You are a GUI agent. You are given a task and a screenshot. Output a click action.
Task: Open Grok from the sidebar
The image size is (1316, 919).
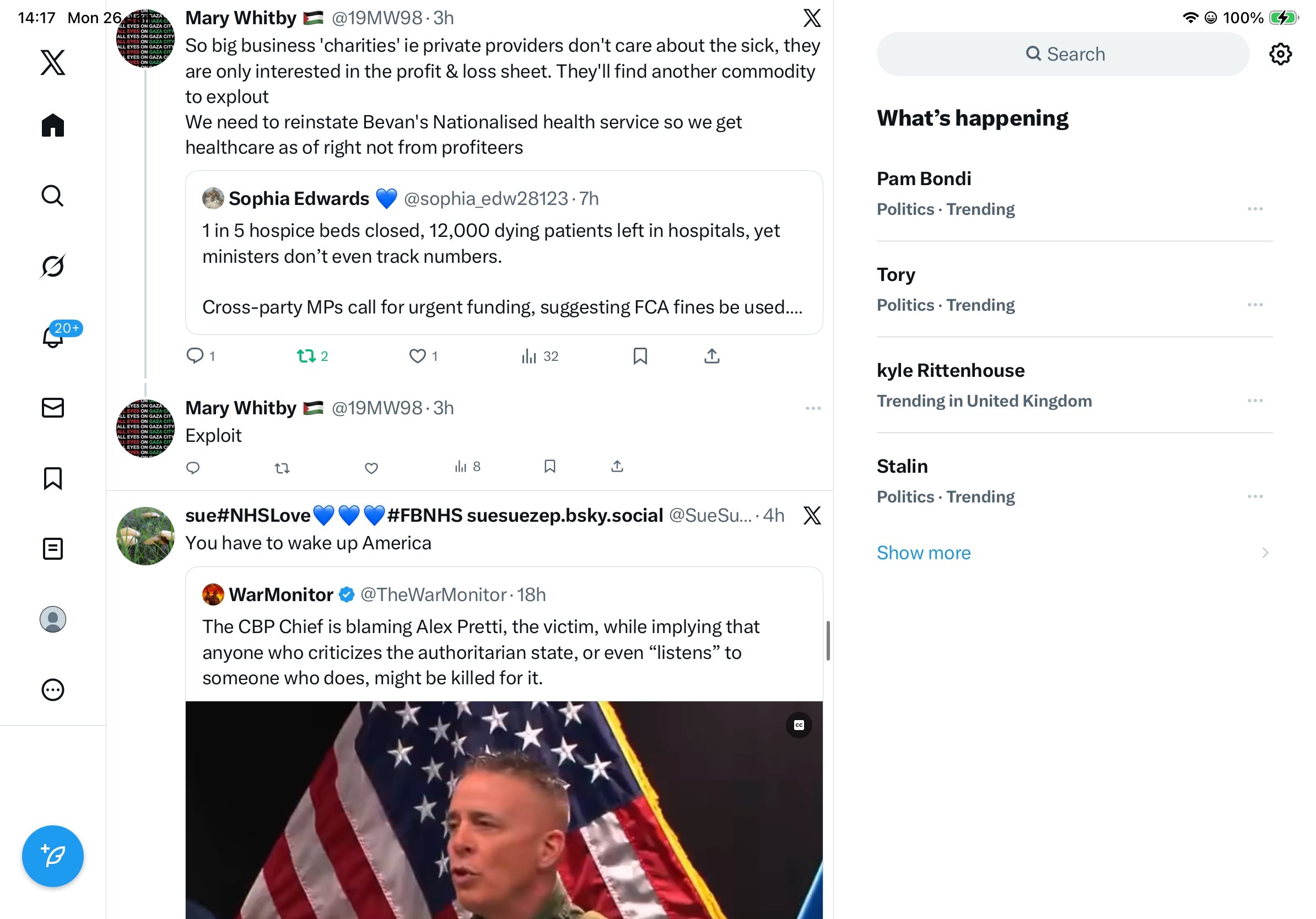click(x=53, y=266)
